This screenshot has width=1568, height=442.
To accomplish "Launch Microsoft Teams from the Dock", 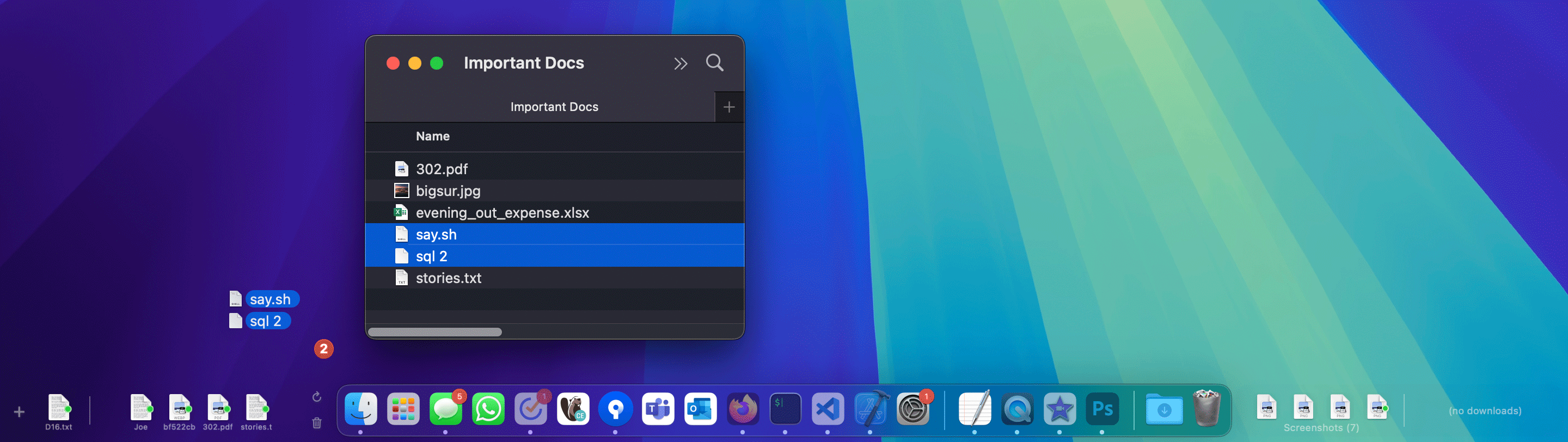I will (658, 408).
